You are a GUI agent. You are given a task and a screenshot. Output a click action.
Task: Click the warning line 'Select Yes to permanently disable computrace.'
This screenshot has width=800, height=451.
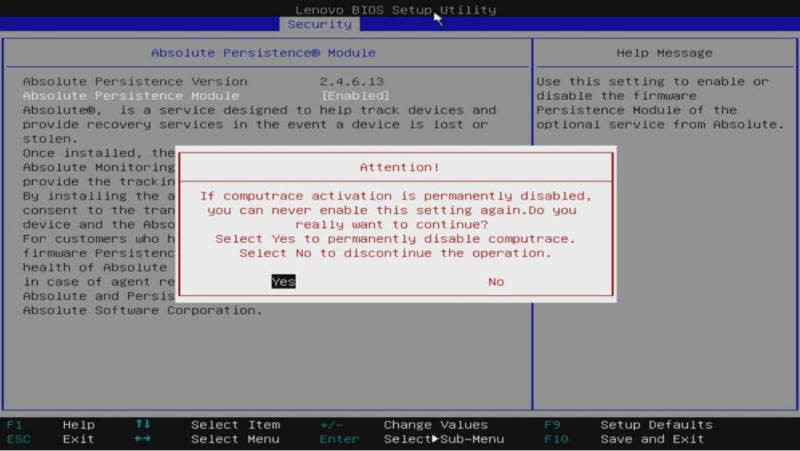click(395, 239)
